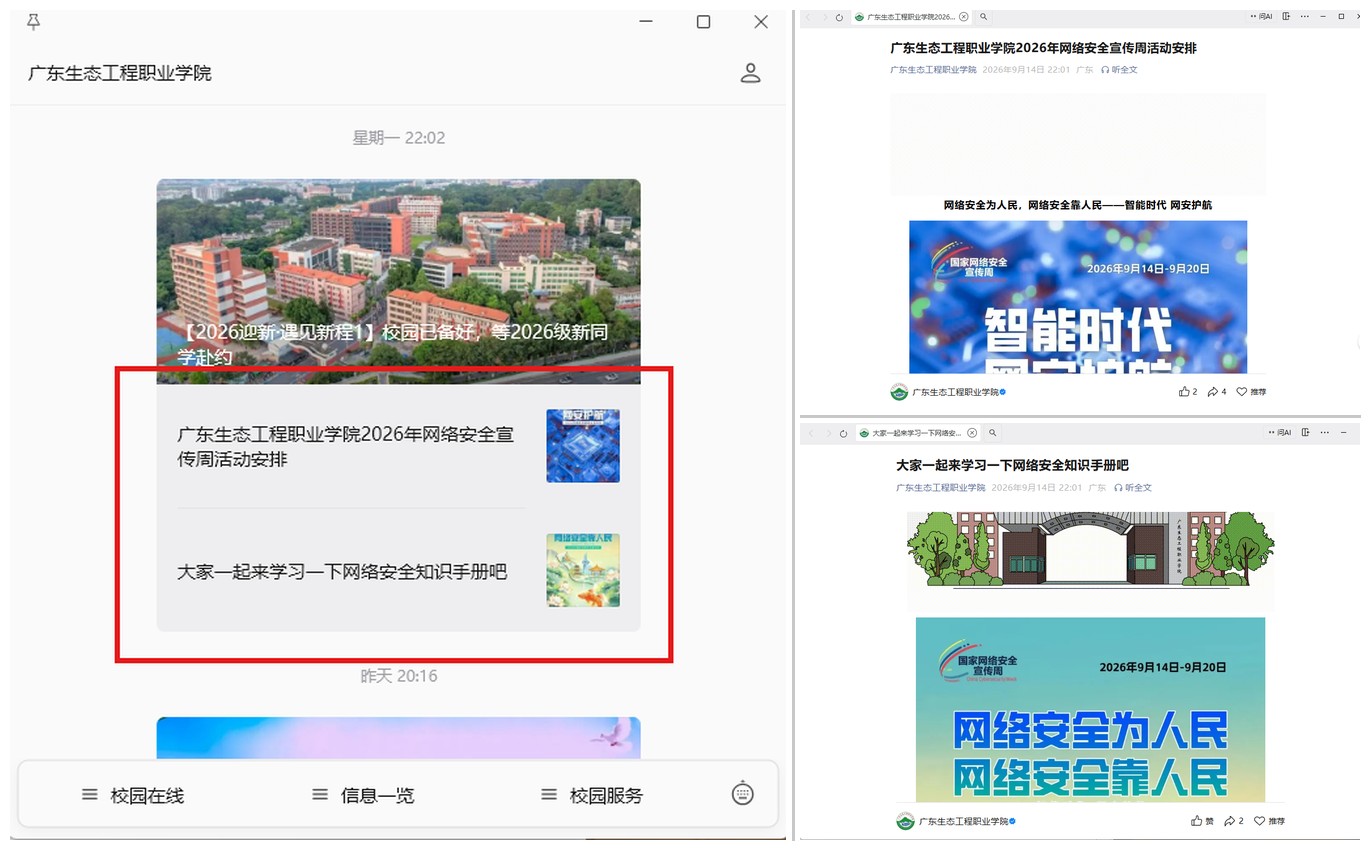Like the bottom article with 赞
1370x850 pixels.
[1202, 821]
